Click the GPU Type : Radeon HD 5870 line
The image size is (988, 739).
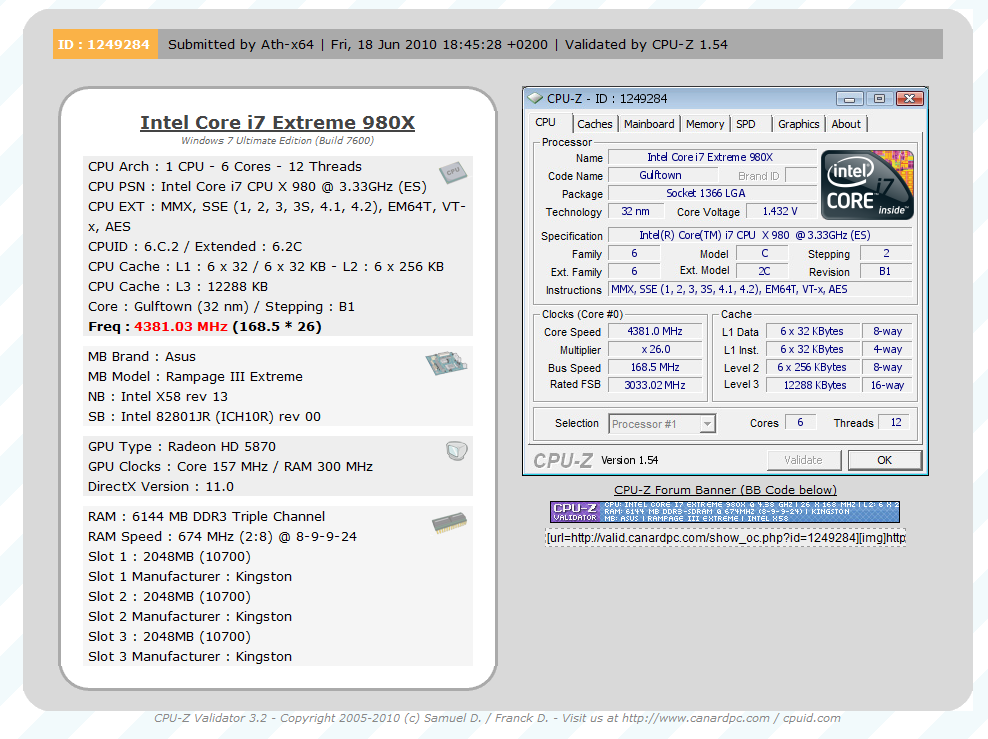[182, 447]
